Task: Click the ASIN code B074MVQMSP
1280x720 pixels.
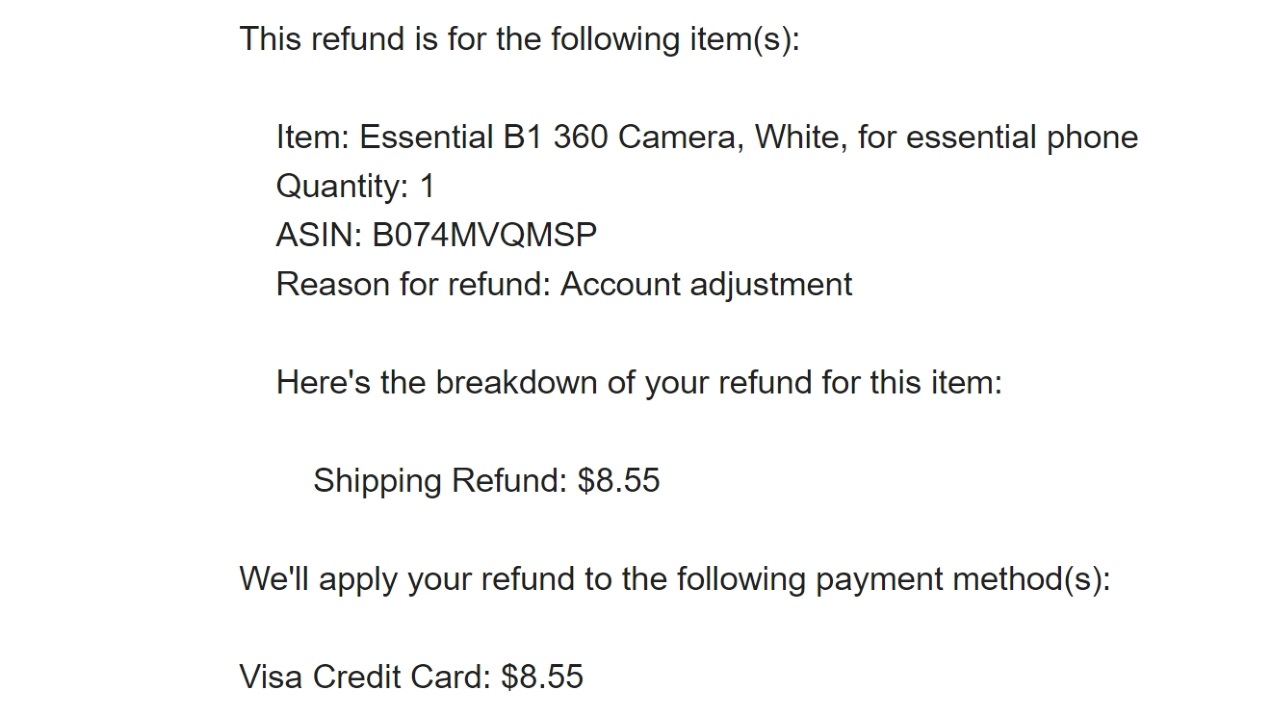Action: (484, 235)
